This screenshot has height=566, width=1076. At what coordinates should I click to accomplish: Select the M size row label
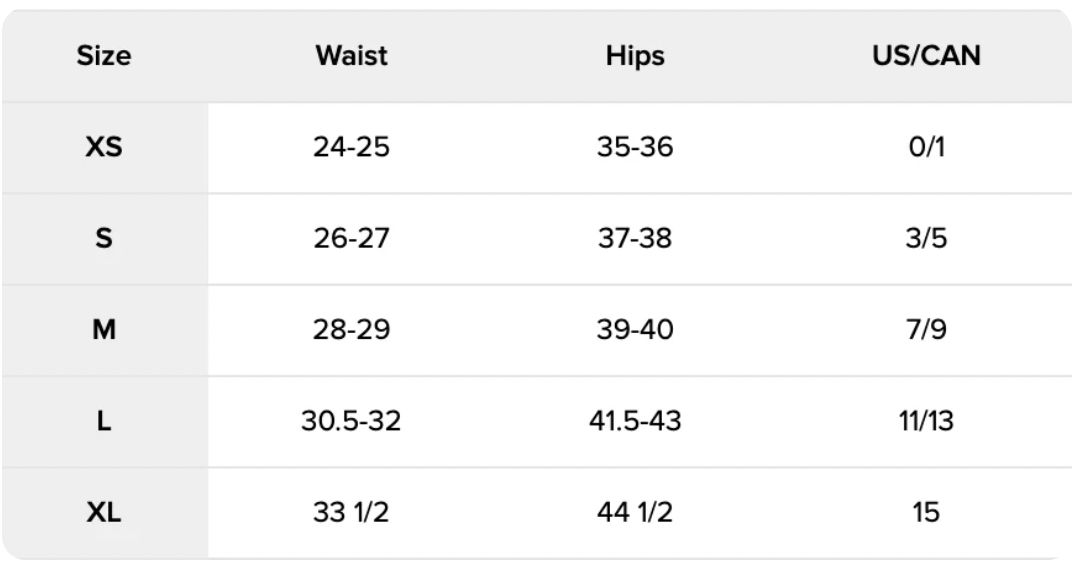[x=104, y=331]
